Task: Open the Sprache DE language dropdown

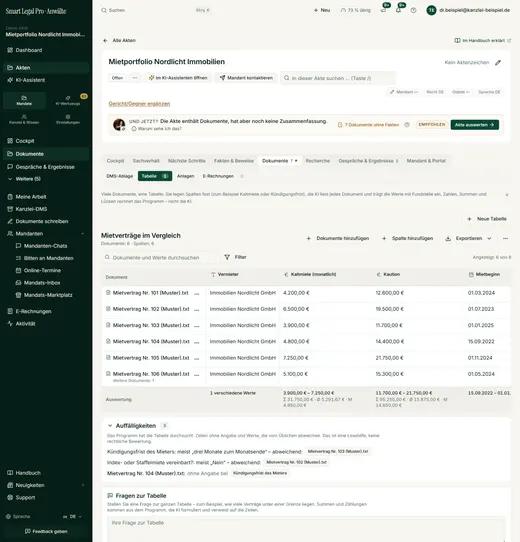Action: [x=73, y=517]
